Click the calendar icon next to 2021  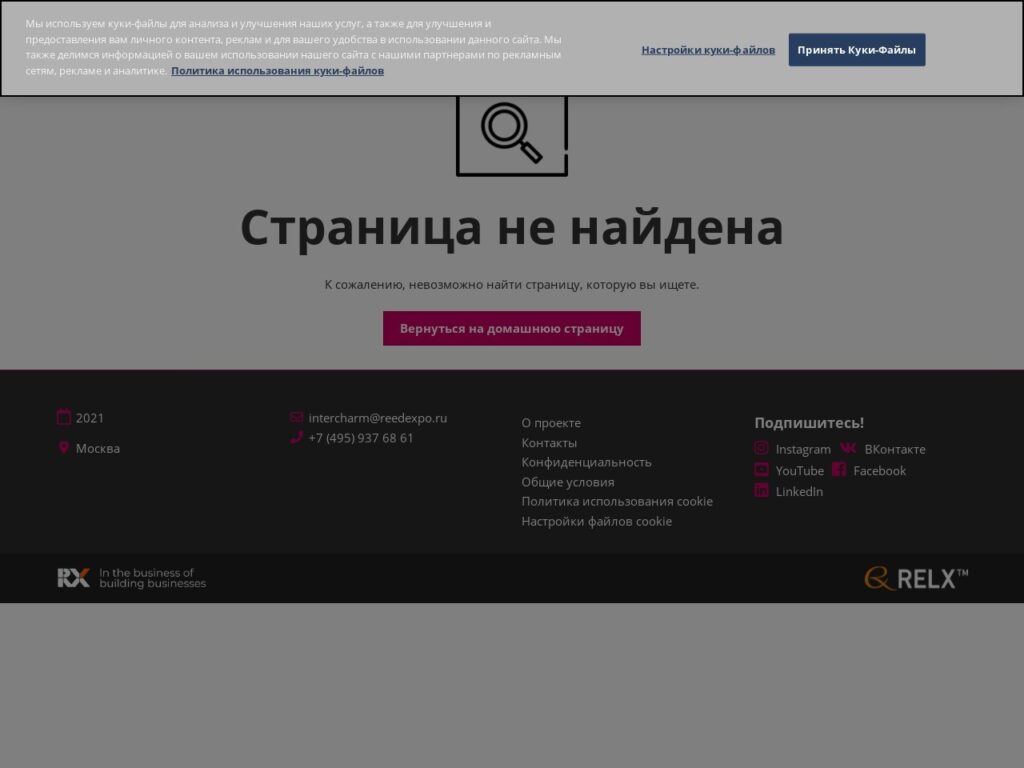point(63,417)
